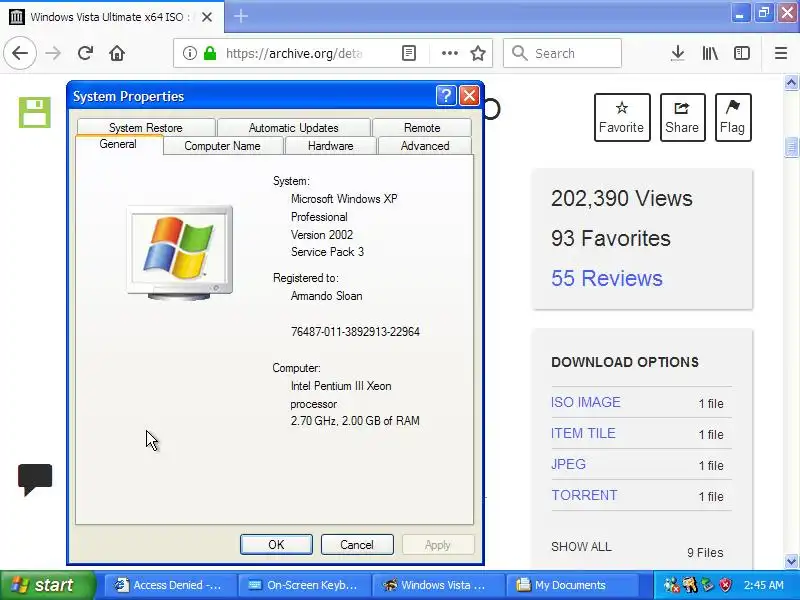Switch to My Documents taskbar window

tap(571, 585)
